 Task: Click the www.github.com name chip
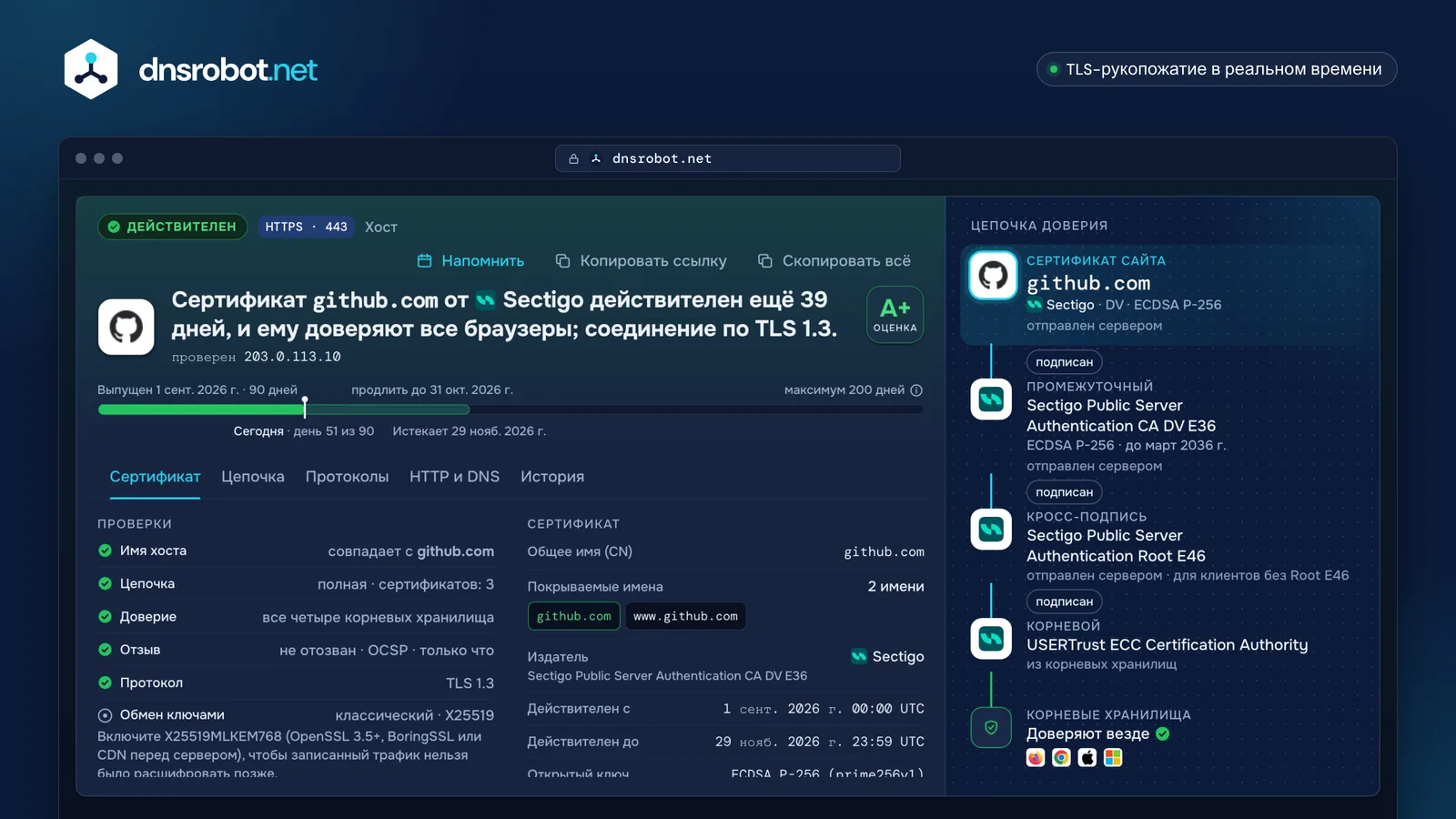coord(685,616)
